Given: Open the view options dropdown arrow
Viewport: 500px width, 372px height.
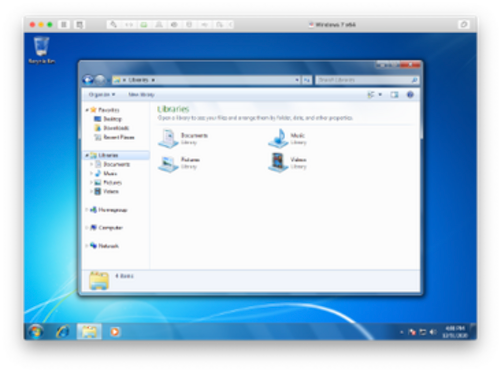Looking at the screenshot, I should (x=380, y=95).
